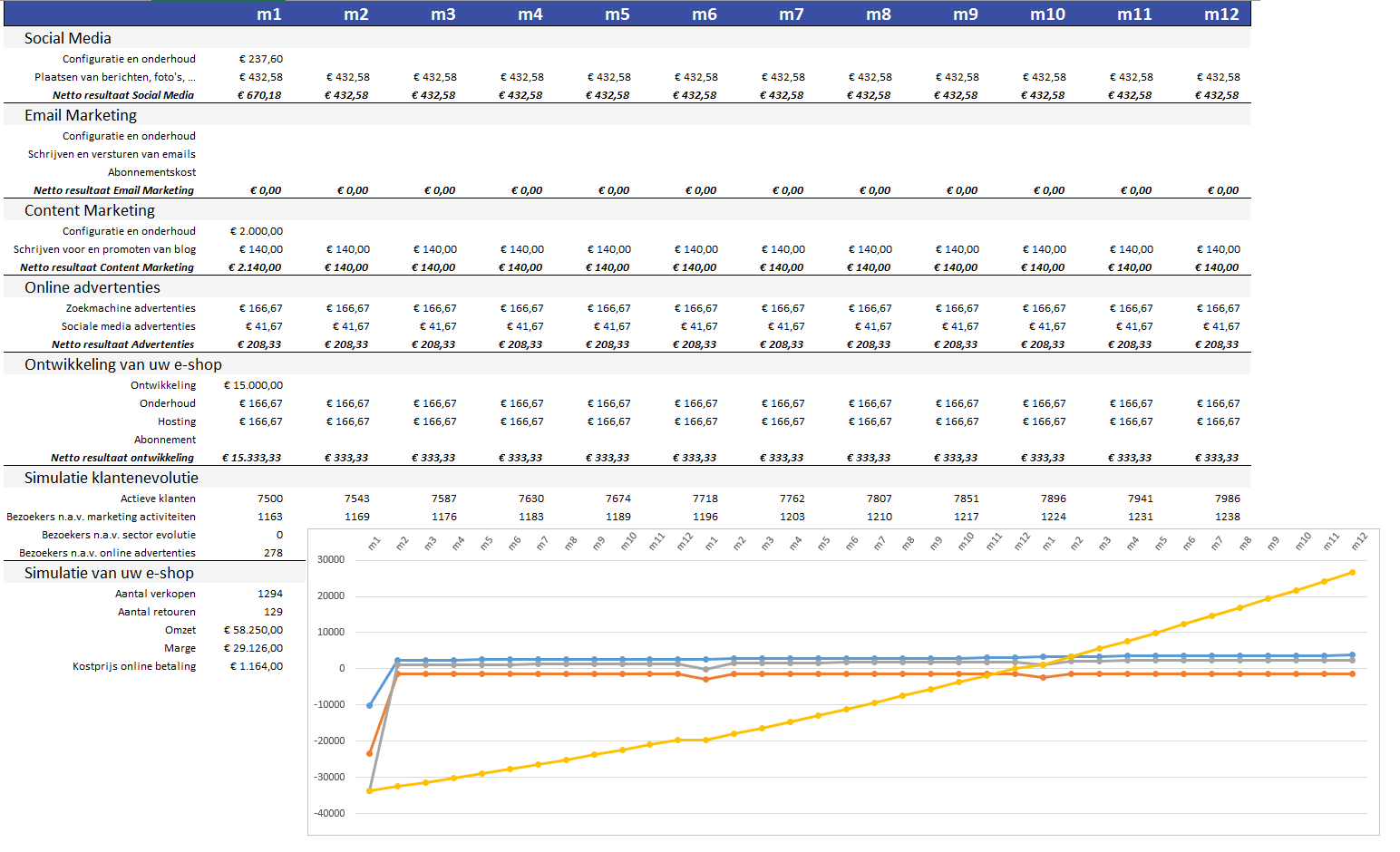Select the m12 column header
The height and width of the screenshot is (852, 1400).
(x=1220, y=14)
